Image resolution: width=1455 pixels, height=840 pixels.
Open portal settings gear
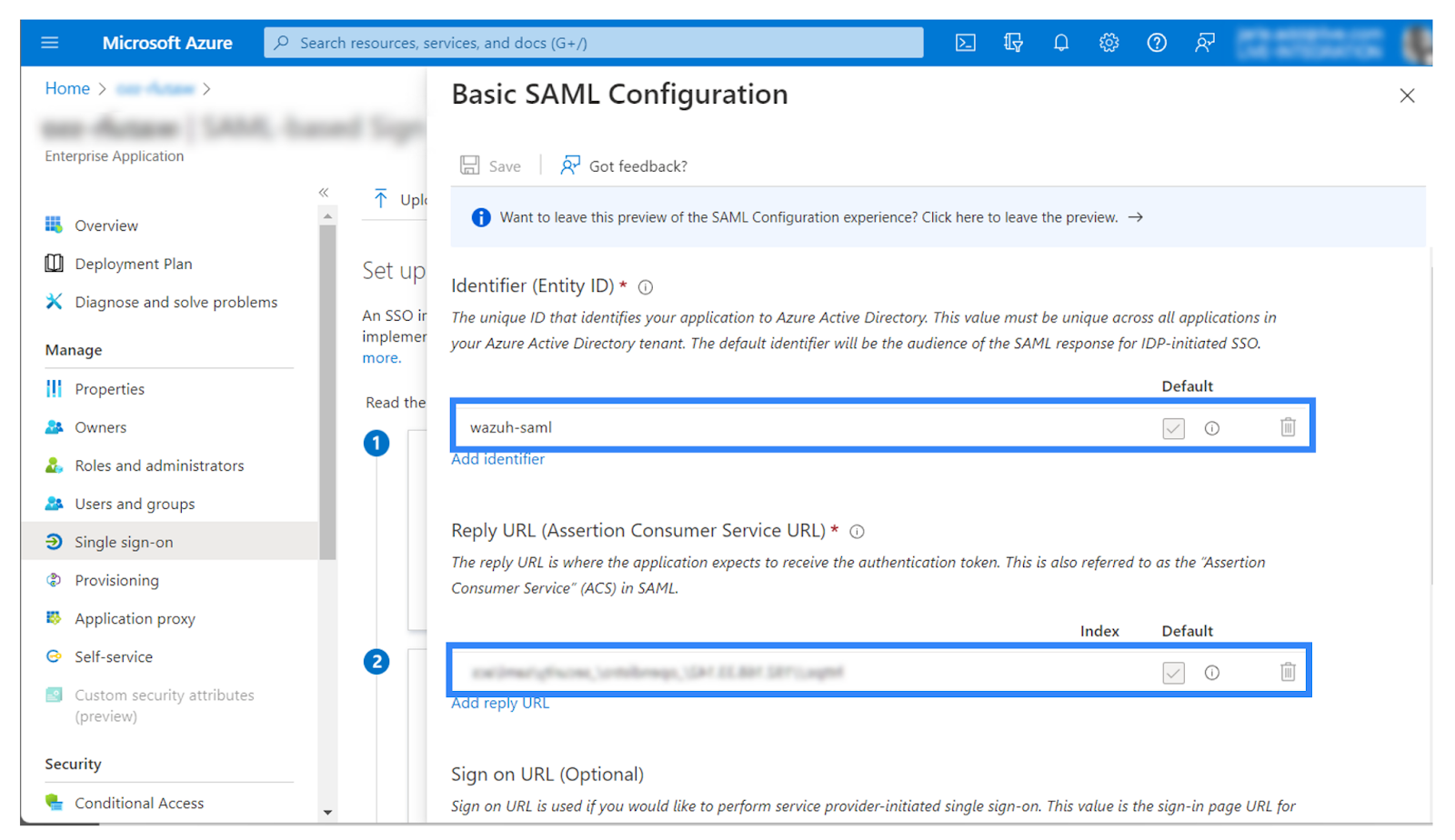1109,43
